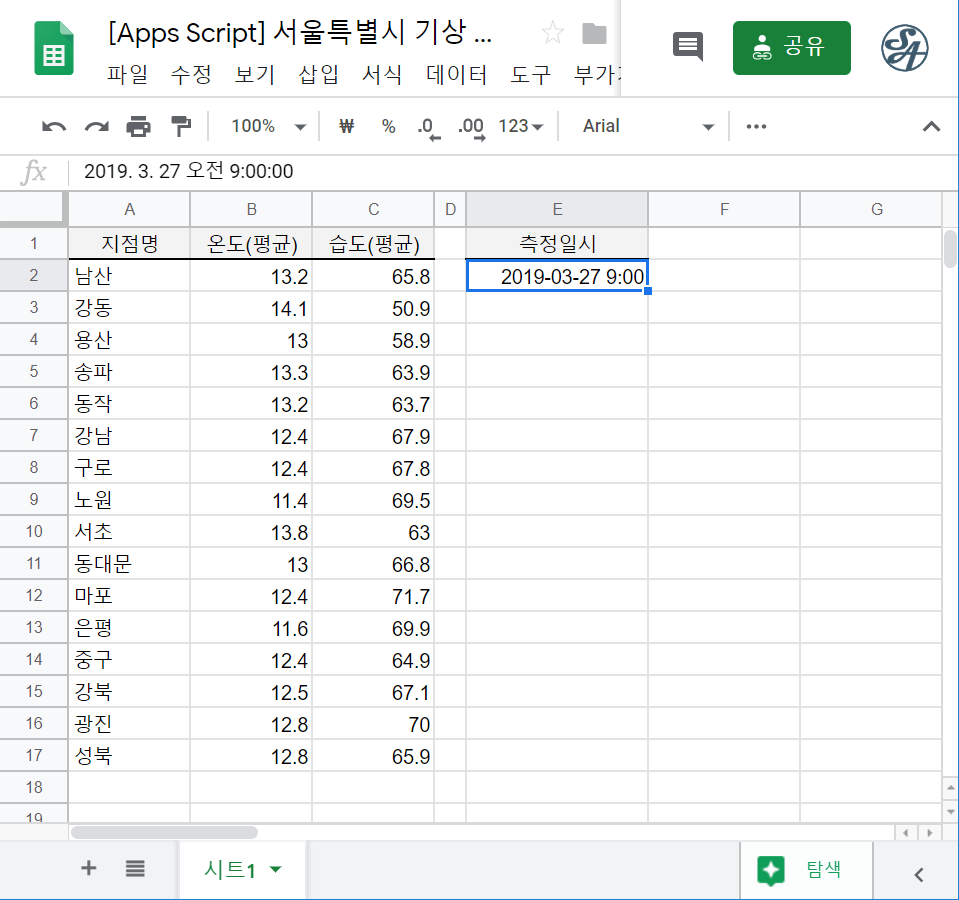Click the decrease decimal places icon

pos(428,127)
